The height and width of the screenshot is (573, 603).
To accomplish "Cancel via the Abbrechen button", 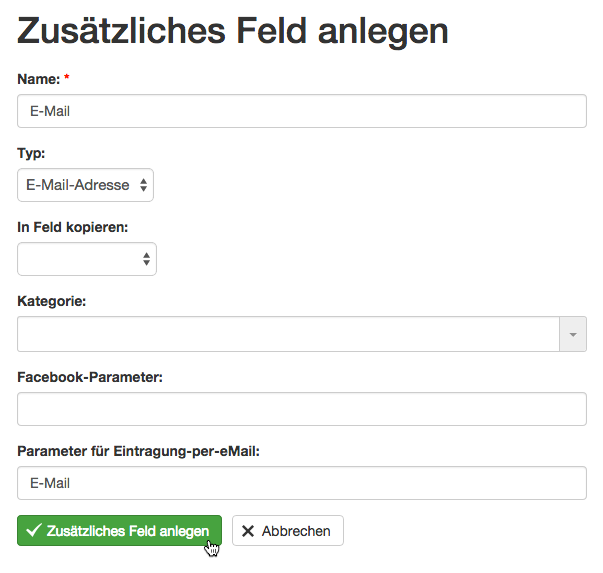I will click(288, 531).
